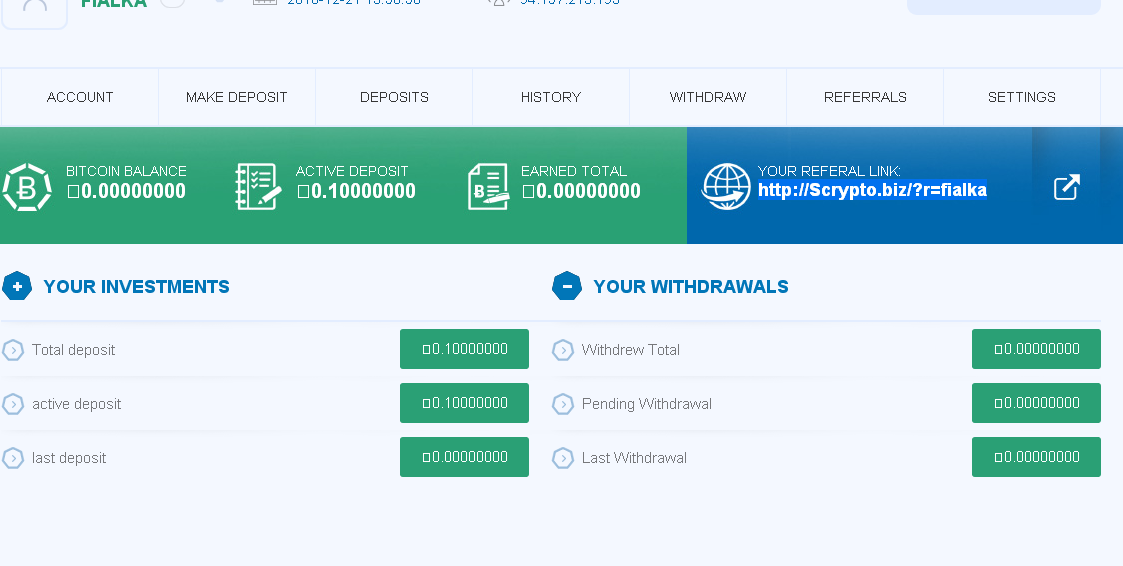View the REFERRALS tab

tap(865, 97)
